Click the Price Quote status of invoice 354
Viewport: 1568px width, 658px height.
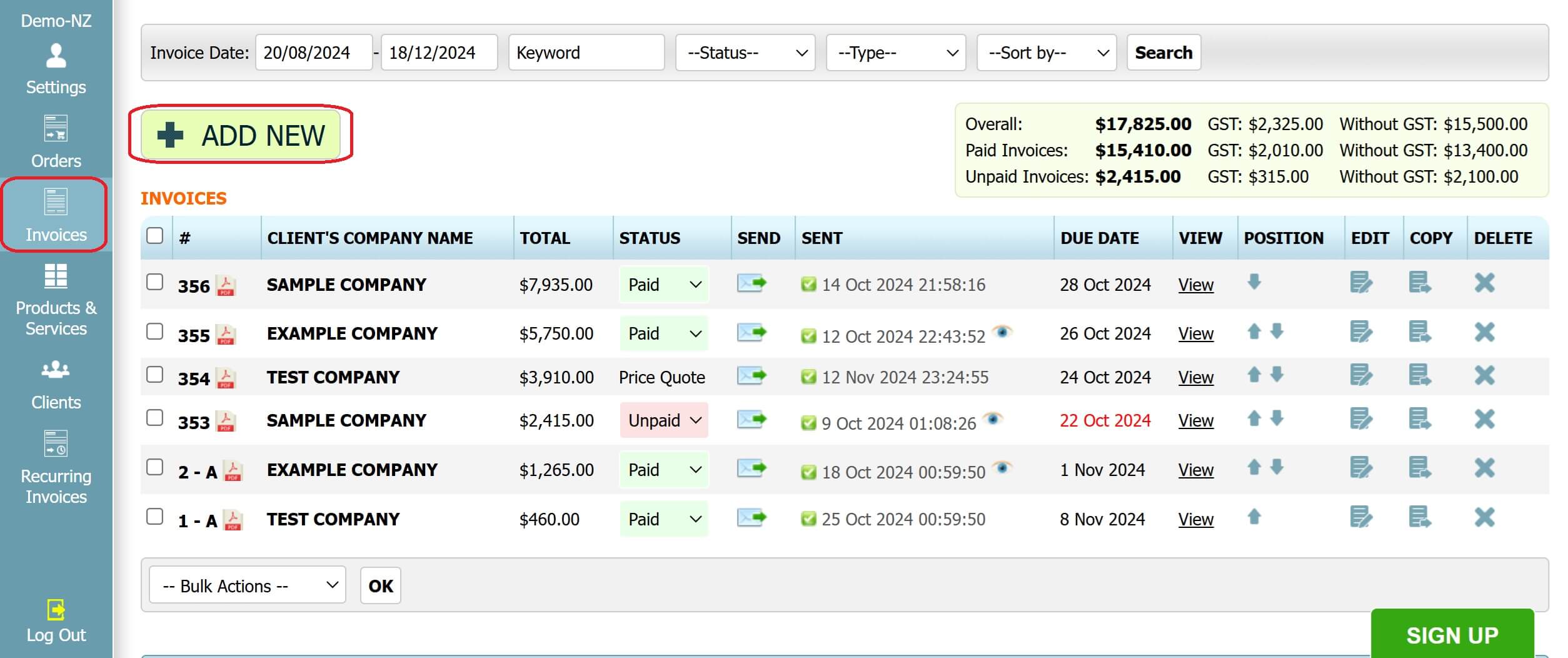(661, 378)
